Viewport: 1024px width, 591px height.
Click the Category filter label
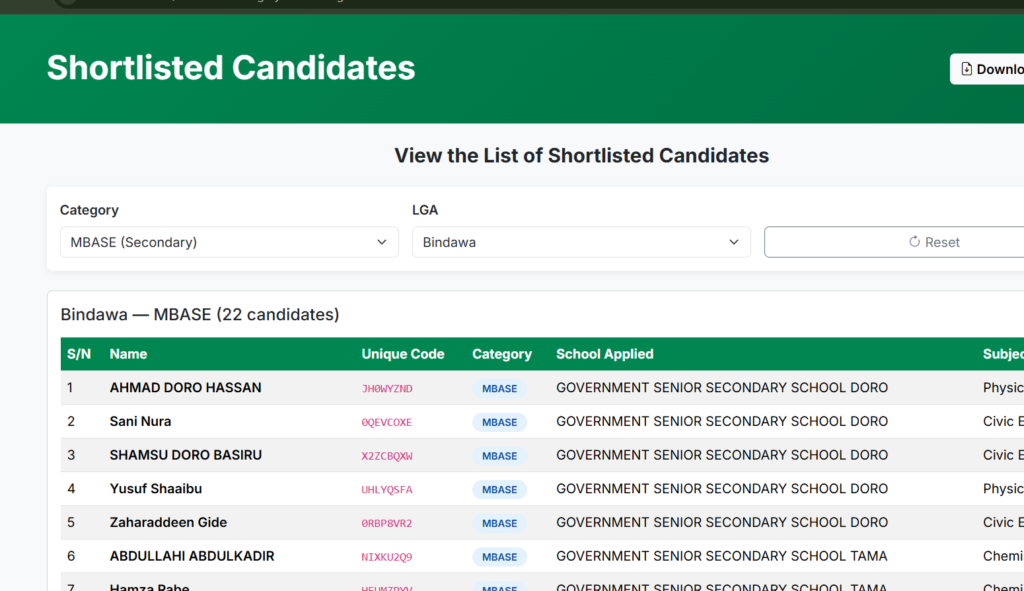pyautogui.click(x=89, y=210)
